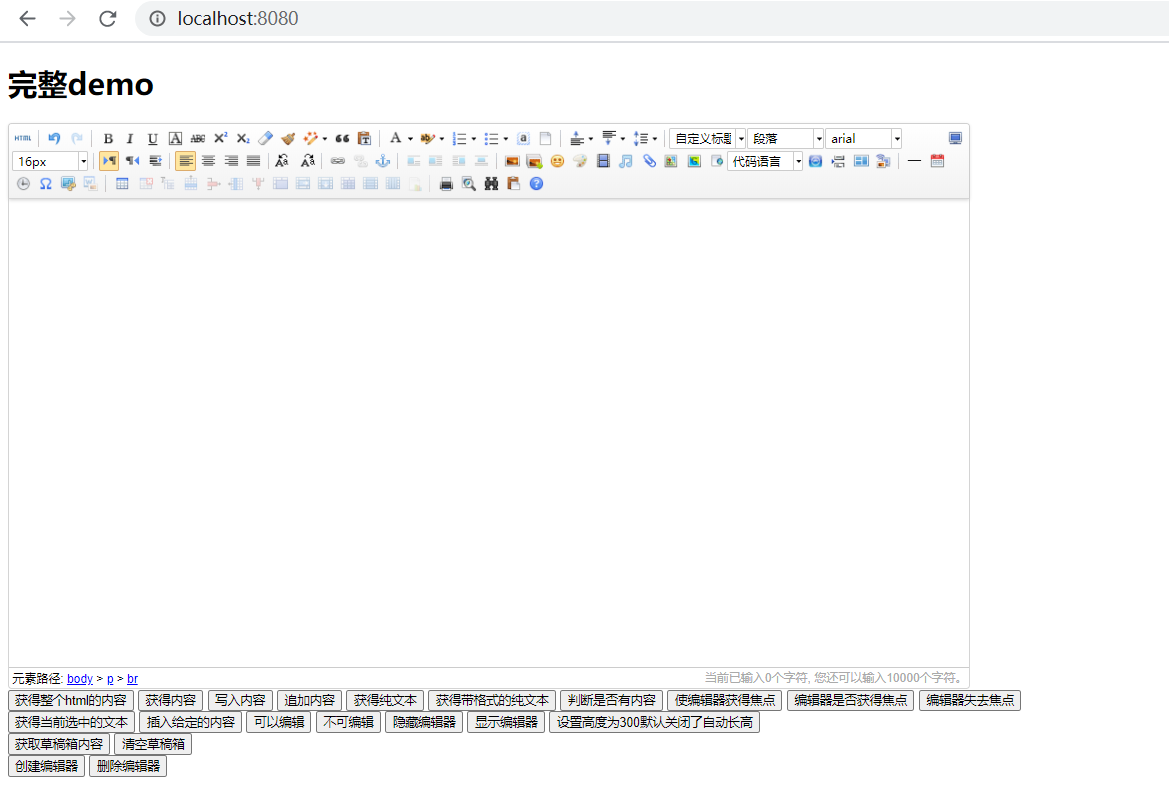Click the blue anchor icon

coord(383,161)
